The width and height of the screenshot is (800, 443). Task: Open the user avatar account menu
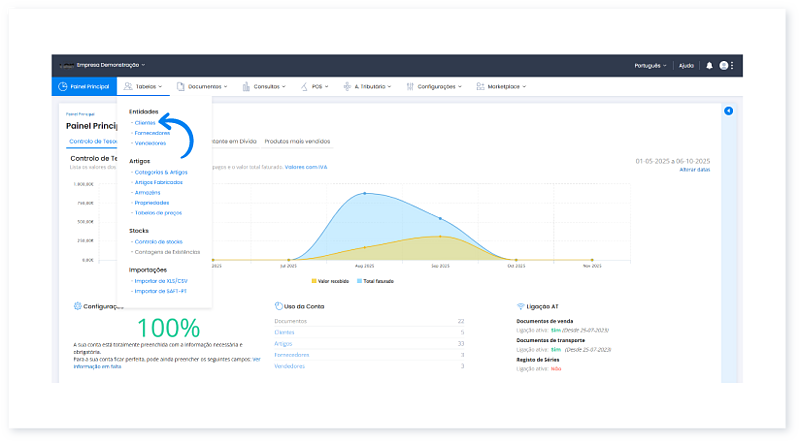pyautogui.click(x=724, y=65)
